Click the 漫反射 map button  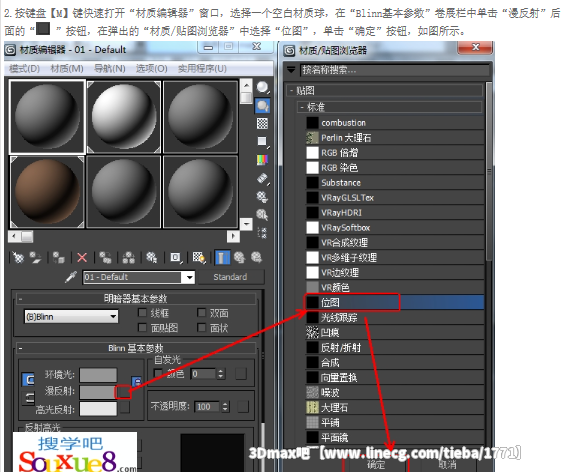tap(123, 391)
